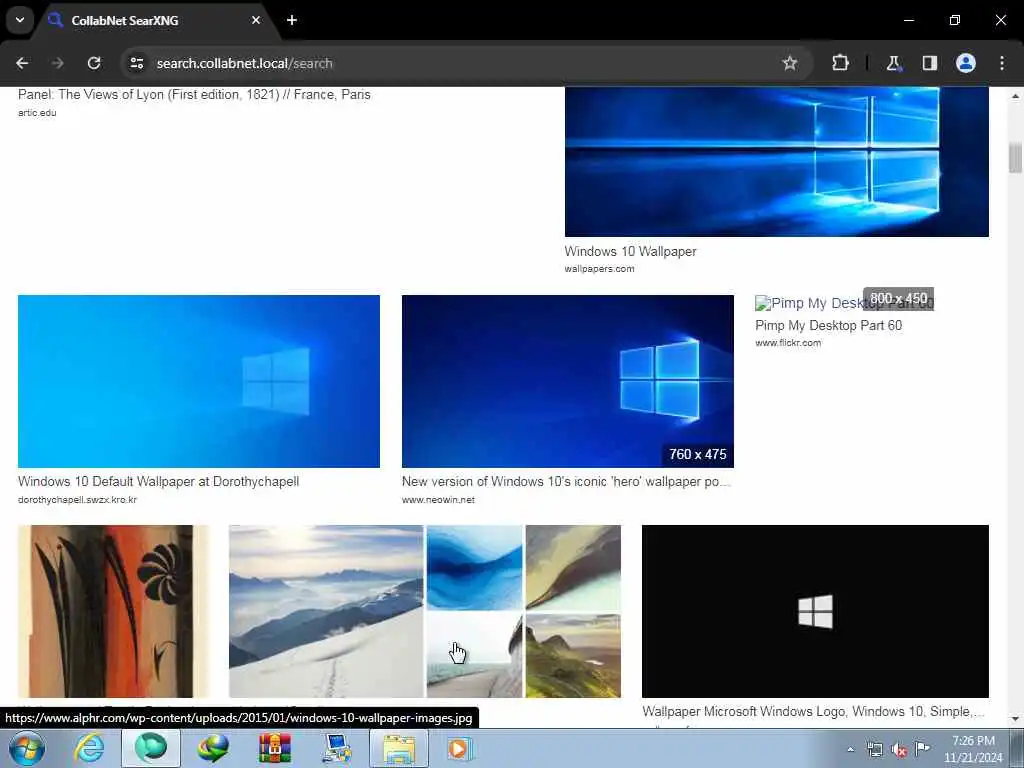The width and height of the screenshot is (1024, 768).
Task: Click the dorothychapell.swzx.kro.kr source text
Action: click(x=77, y=500)
